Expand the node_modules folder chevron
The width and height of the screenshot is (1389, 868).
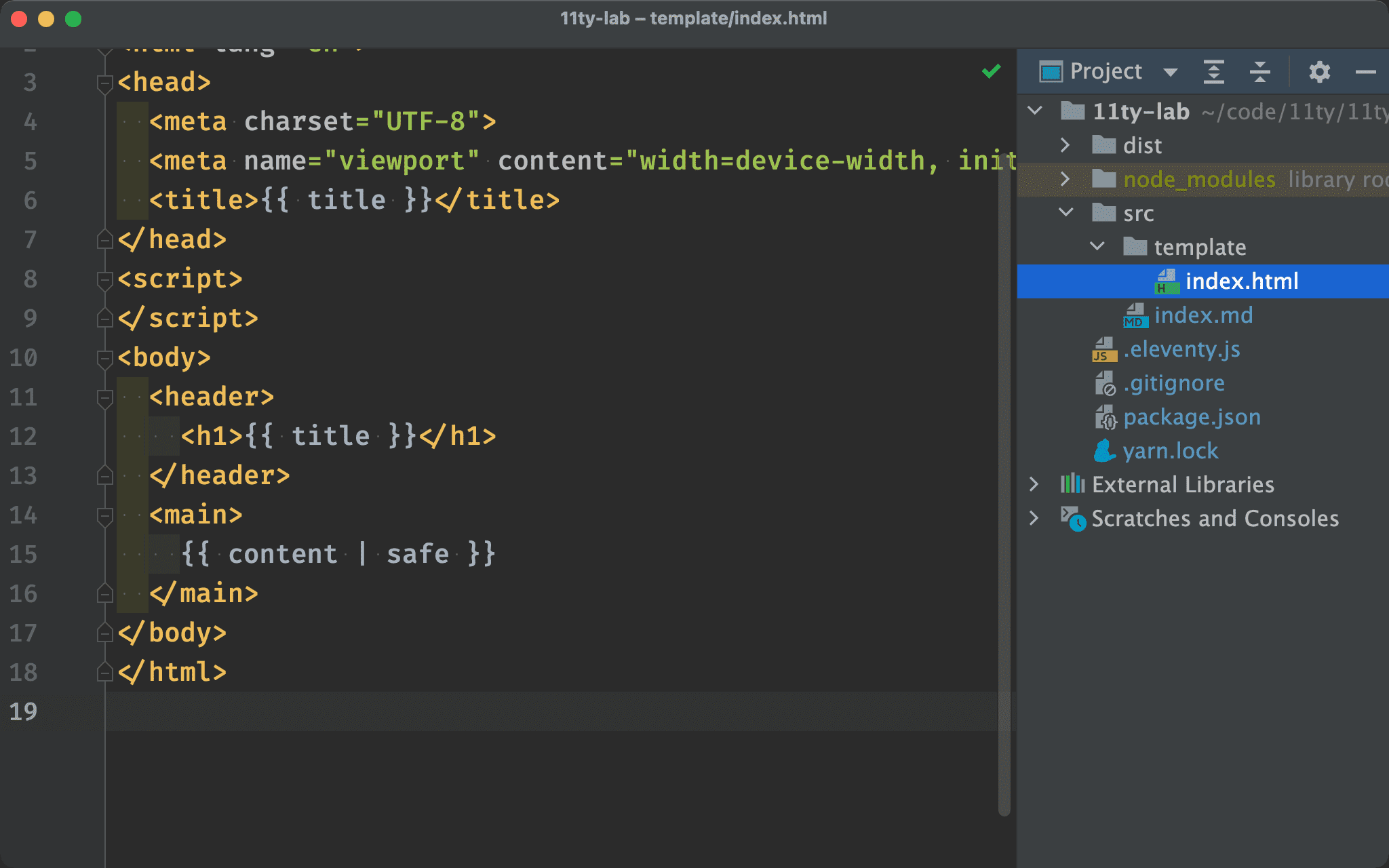[x=1065, y=178]
